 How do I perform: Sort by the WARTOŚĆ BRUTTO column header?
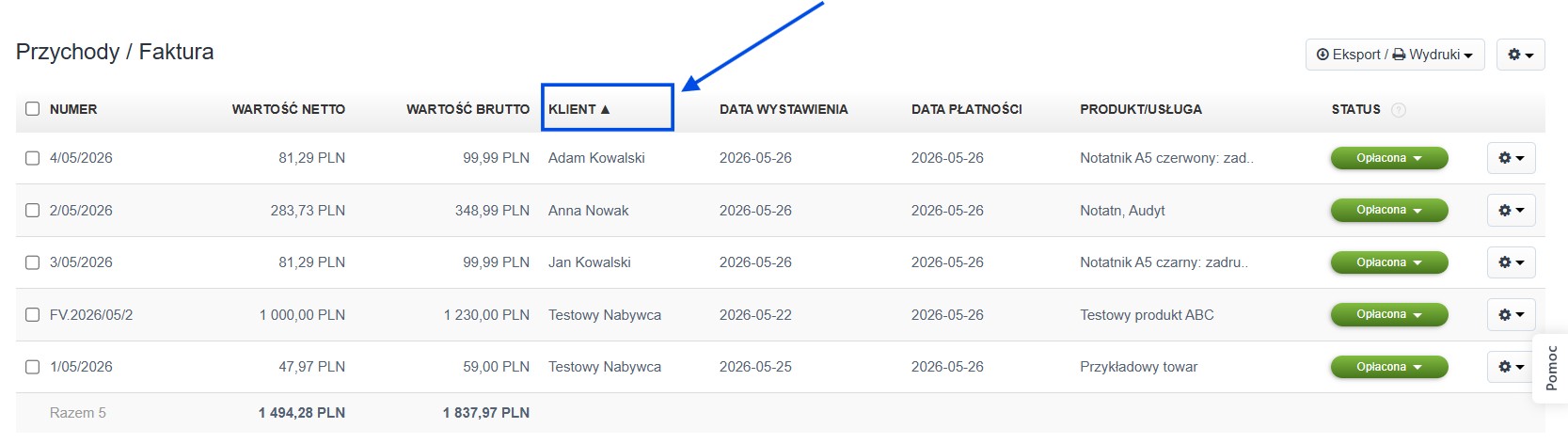[467, 109]
